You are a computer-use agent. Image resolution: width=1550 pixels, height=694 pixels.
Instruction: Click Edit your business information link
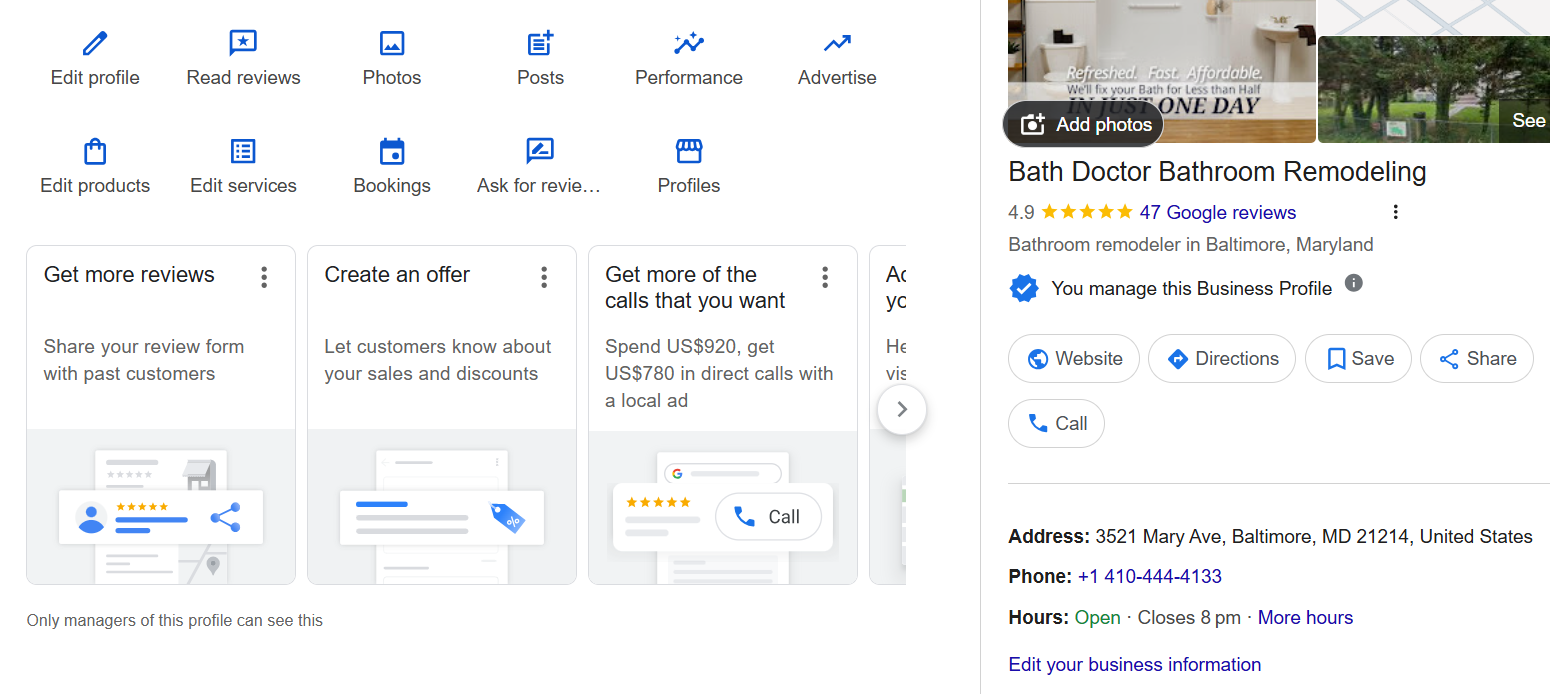pos(1135,665)
